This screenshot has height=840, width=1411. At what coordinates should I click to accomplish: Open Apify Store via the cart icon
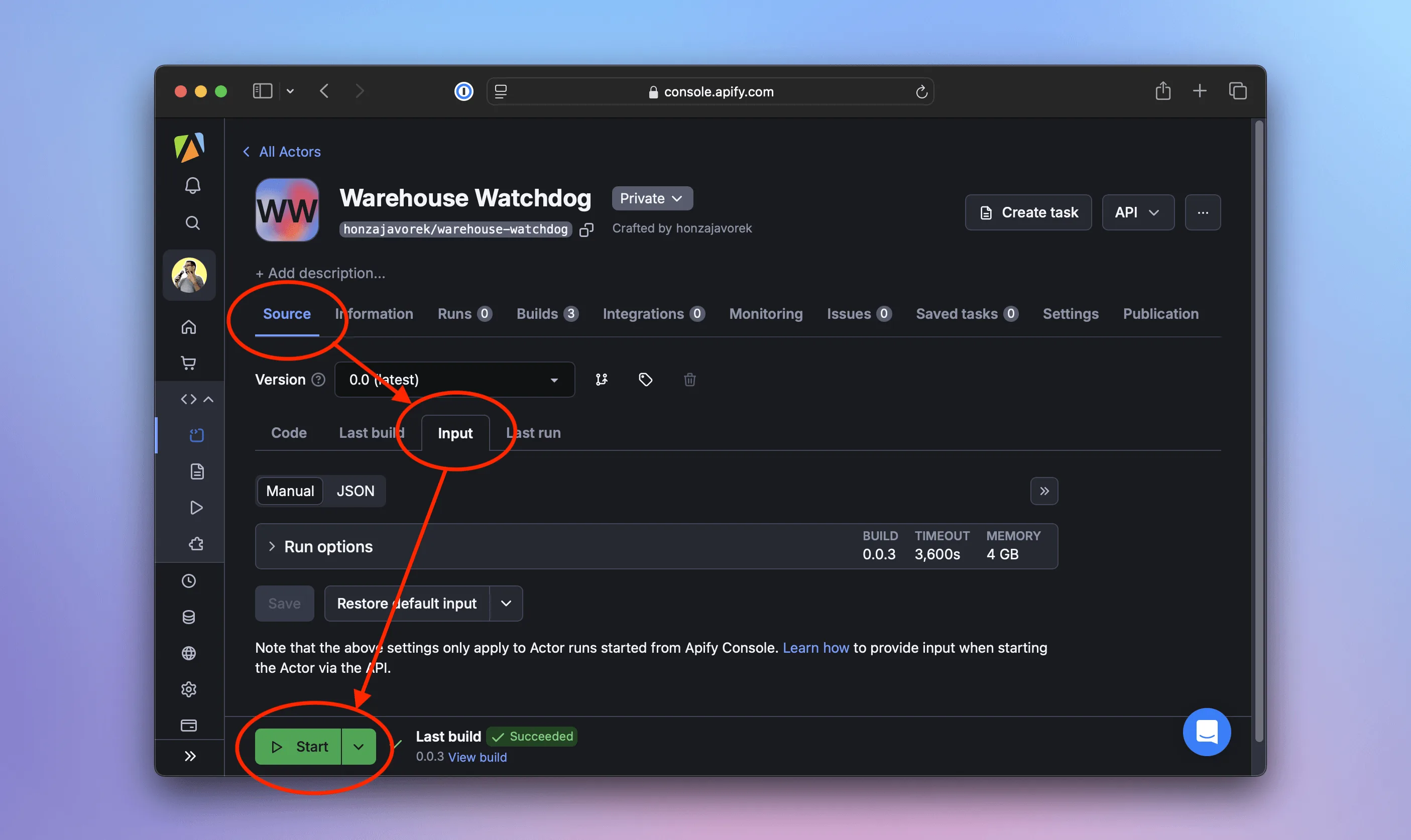189,363
